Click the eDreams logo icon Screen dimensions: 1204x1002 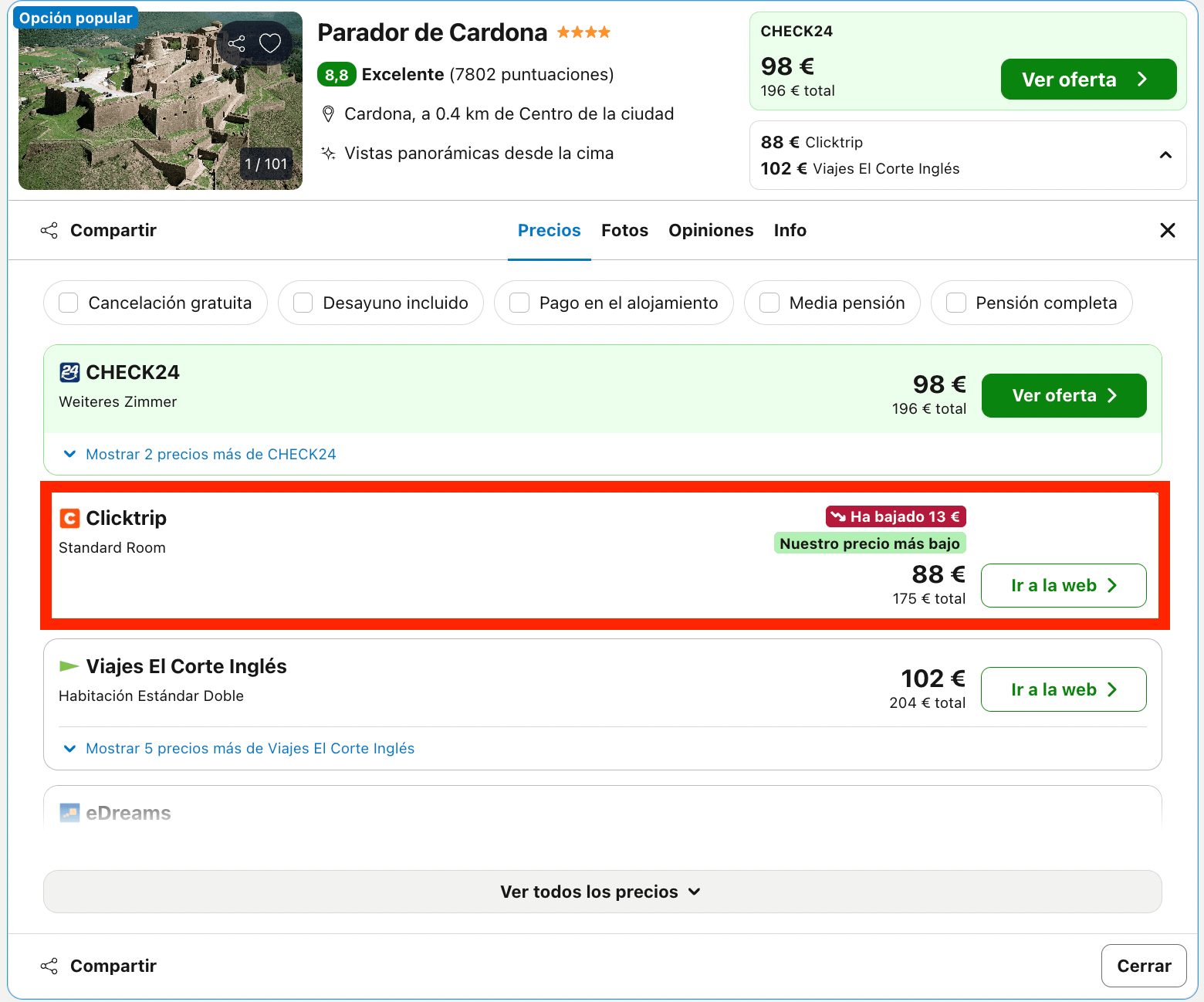69,813
